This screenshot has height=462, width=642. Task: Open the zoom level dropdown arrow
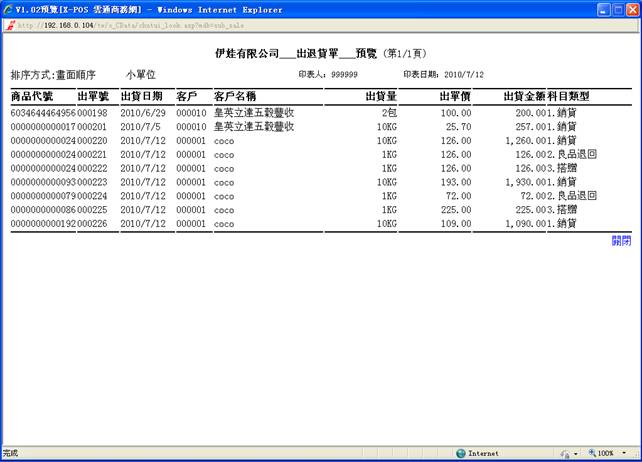point(622,453)
